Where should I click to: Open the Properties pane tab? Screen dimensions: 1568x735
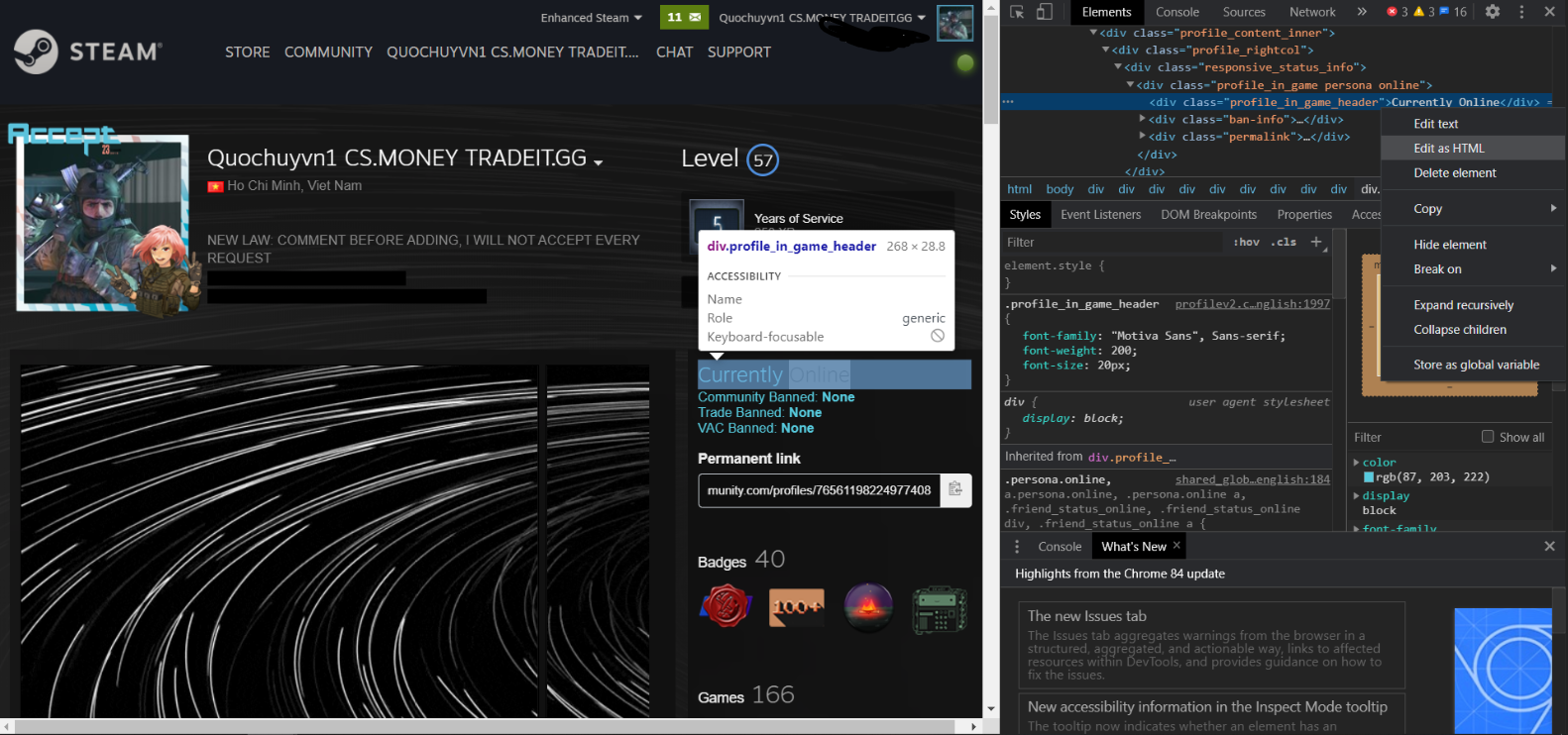click(x=1304, y=215)
